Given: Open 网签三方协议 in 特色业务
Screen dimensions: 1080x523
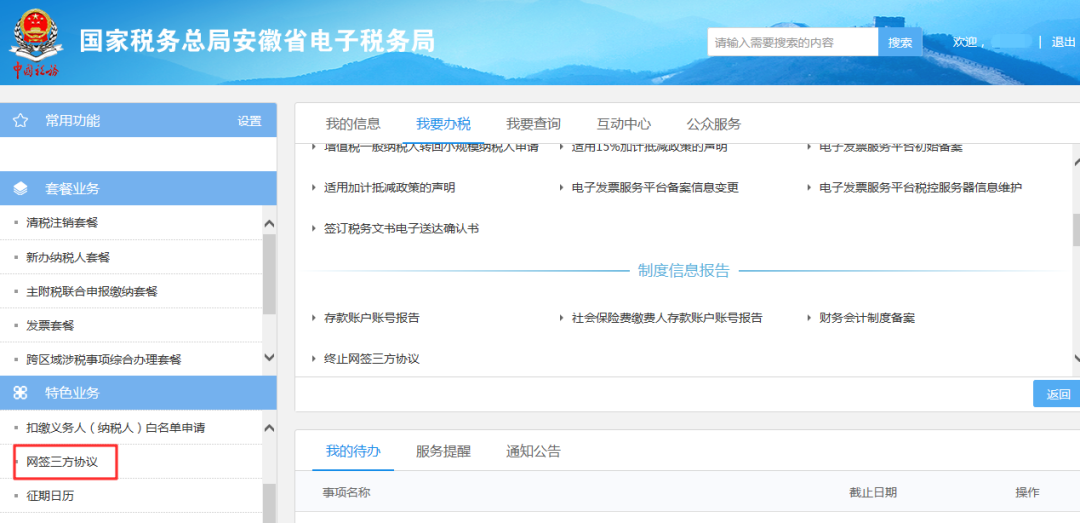Looking at the screenshot, I should 62,462.
